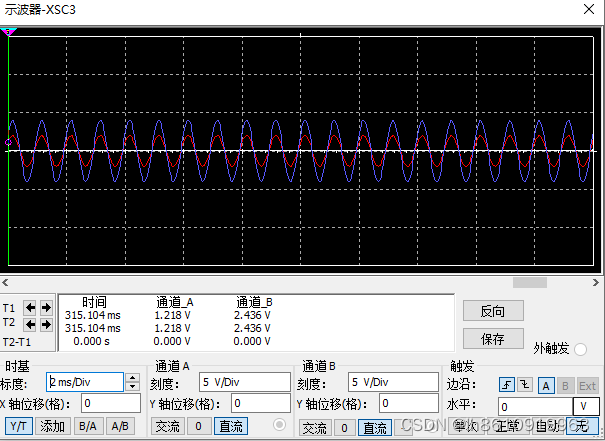Screen dimensions: 605x441
Task: Move cursor T2 left with its arrow
Action: 30,324
